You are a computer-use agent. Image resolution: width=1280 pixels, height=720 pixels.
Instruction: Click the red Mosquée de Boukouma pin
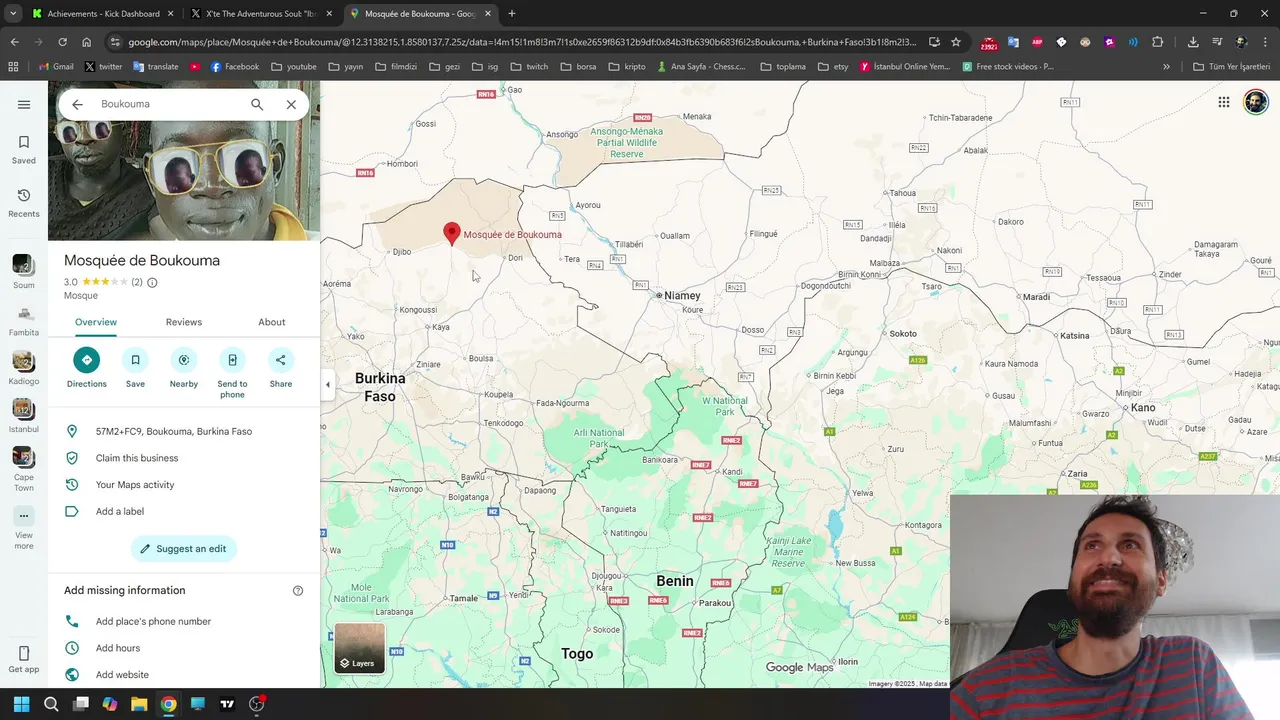pyautogui.click(x=452, y=234)
